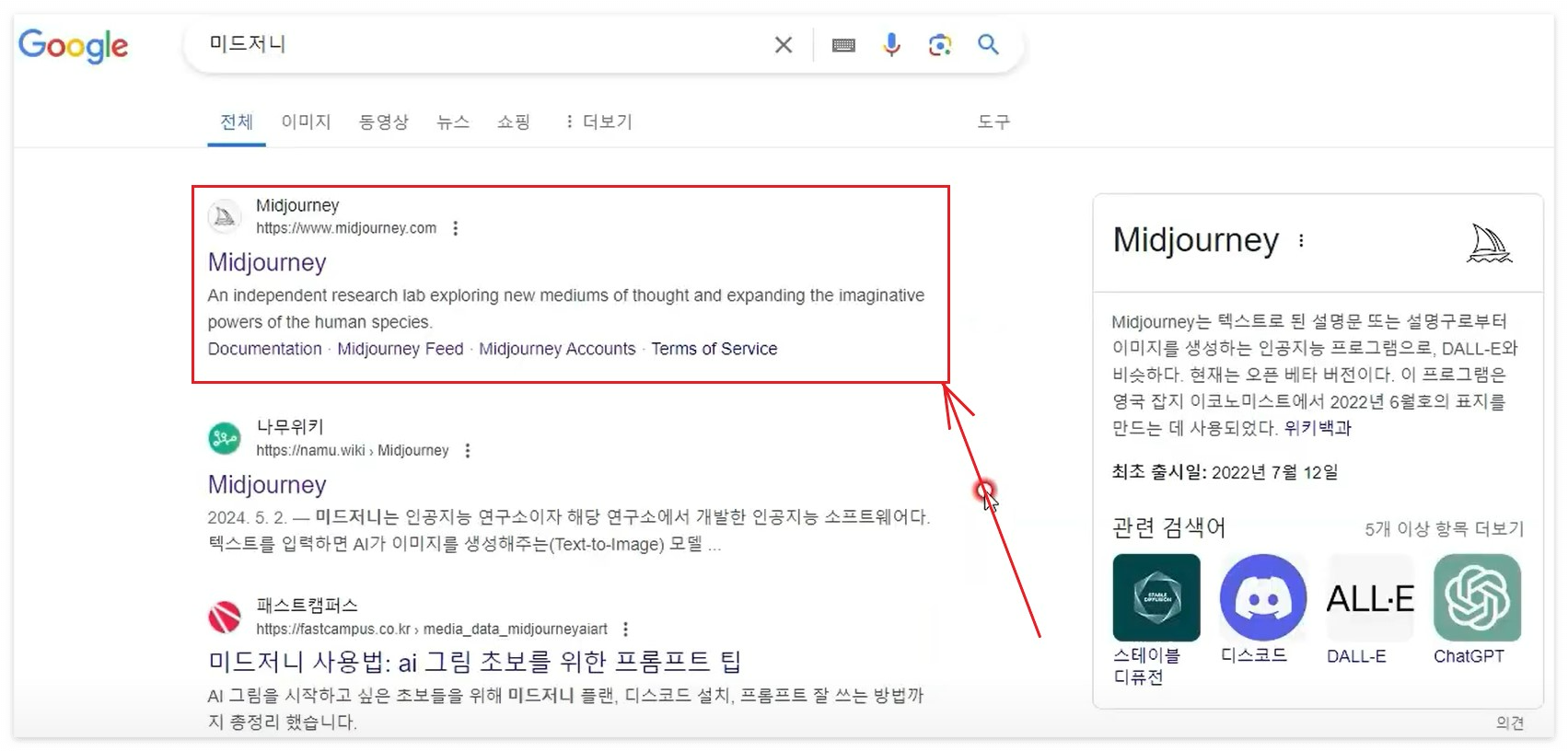This screenshot has width=1568, height=751.
Task: Click 5개 이상 항목 더보기
Action: 1444,529
